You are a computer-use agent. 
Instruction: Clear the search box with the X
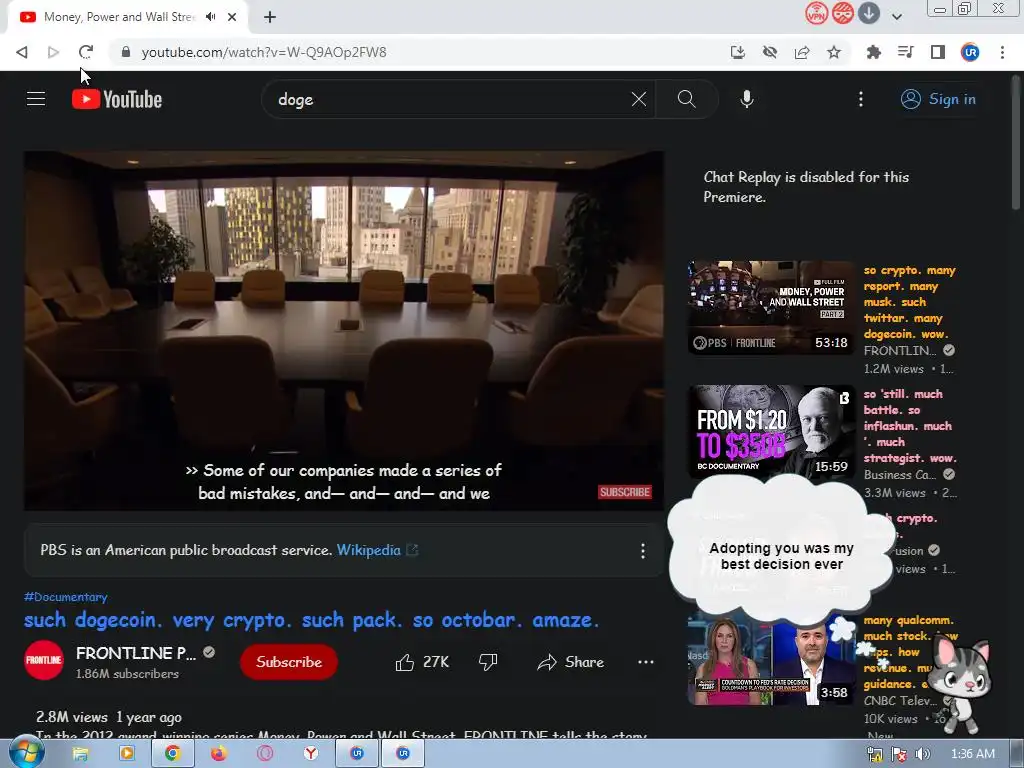point(639,99)
